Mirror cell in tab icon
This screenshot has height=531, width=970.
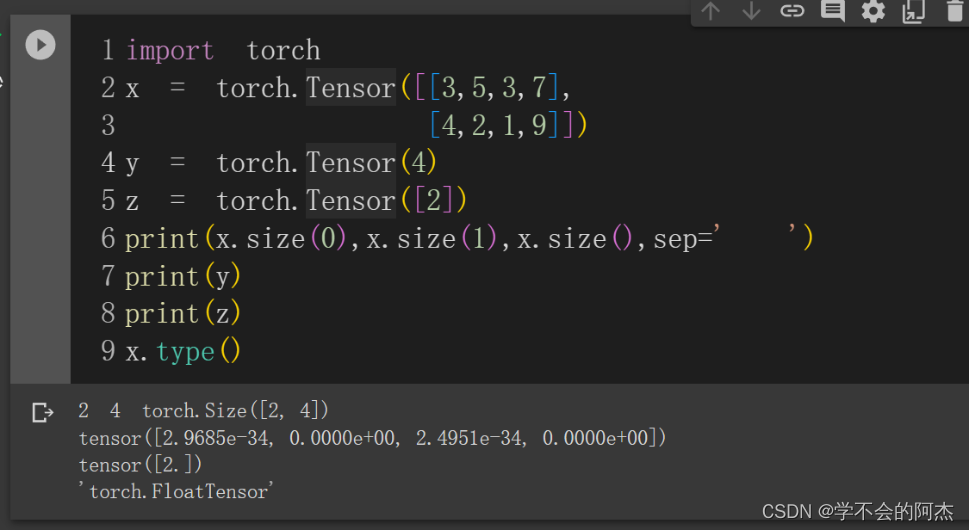(x=913, y=11)
